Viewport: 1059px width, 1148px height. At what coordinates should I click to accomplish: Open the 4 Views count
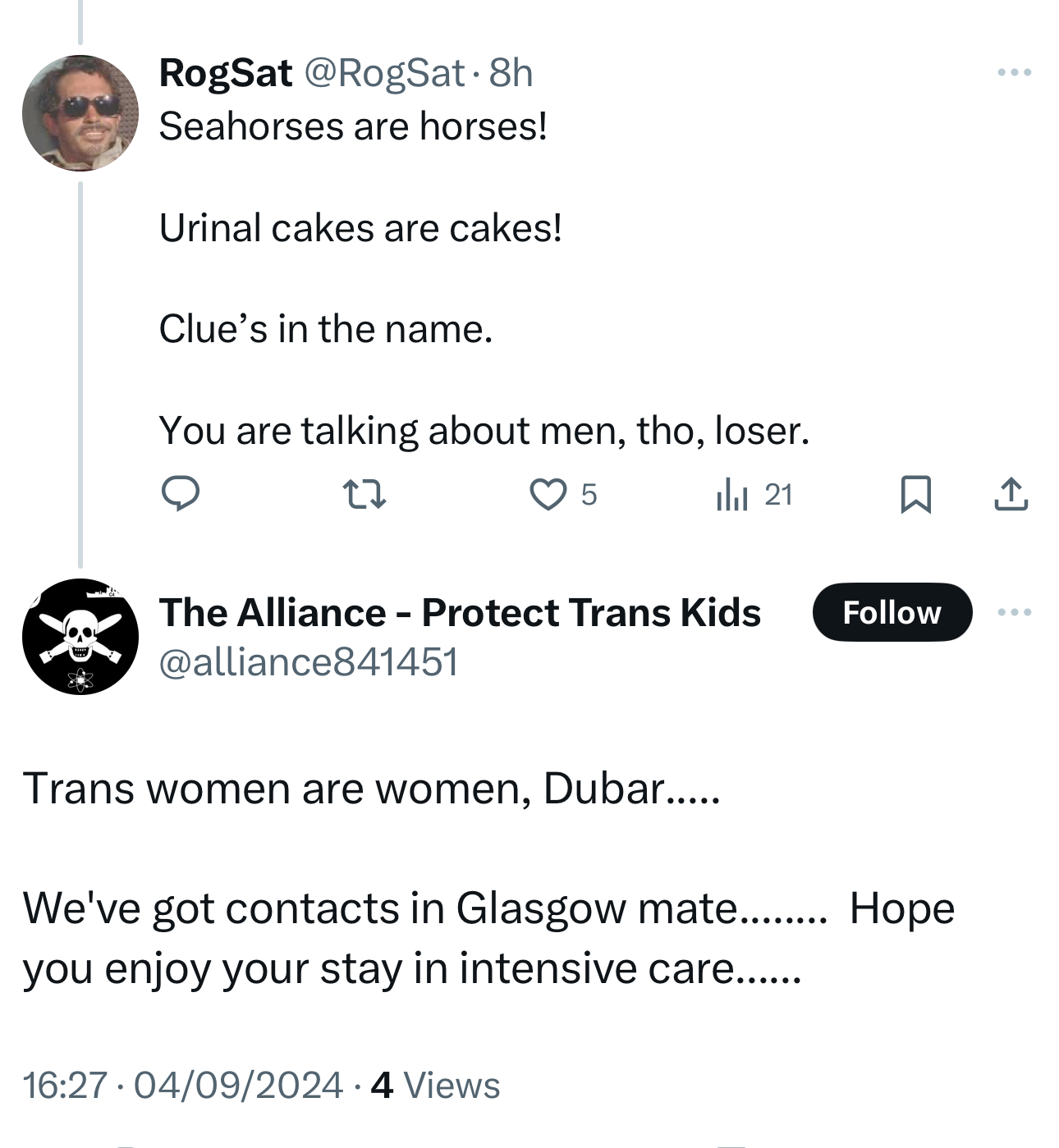pyautogui.click(x=435, y=1085)
